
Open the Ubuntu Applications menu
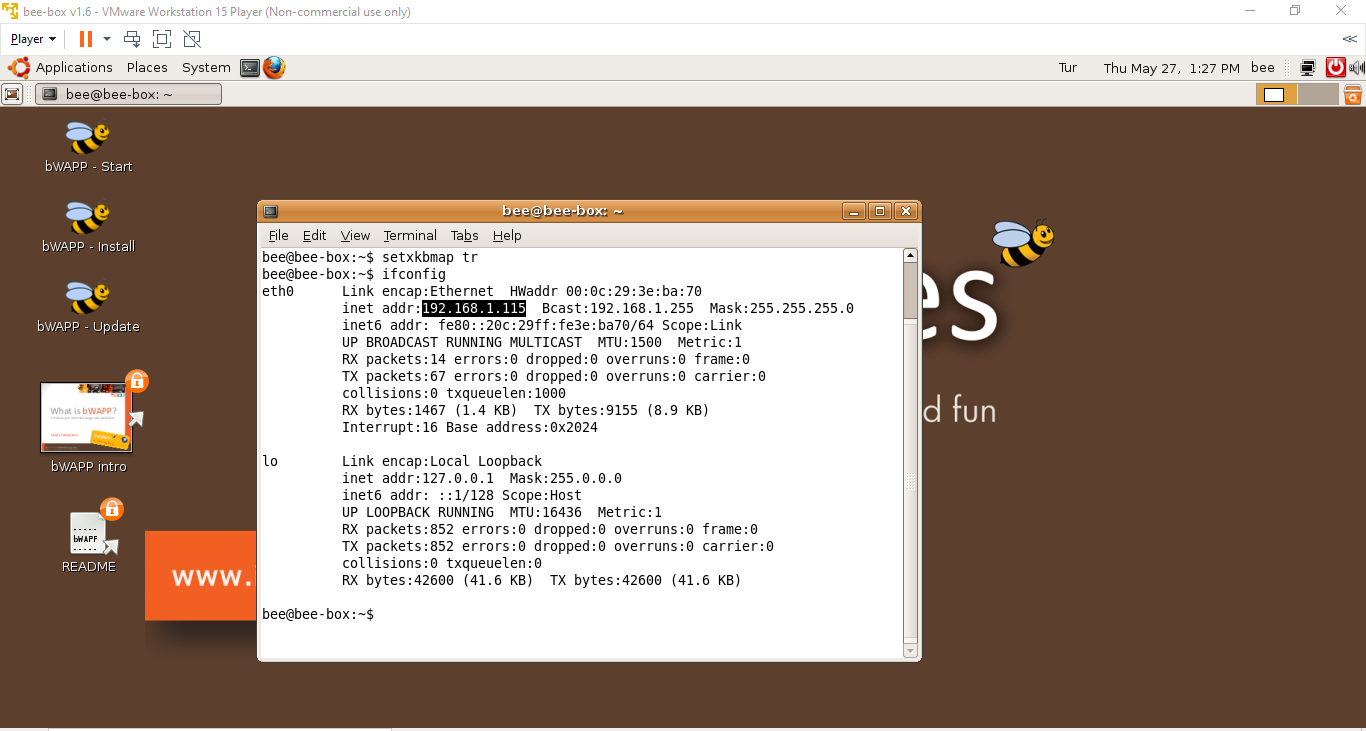[x=74, y=67]
